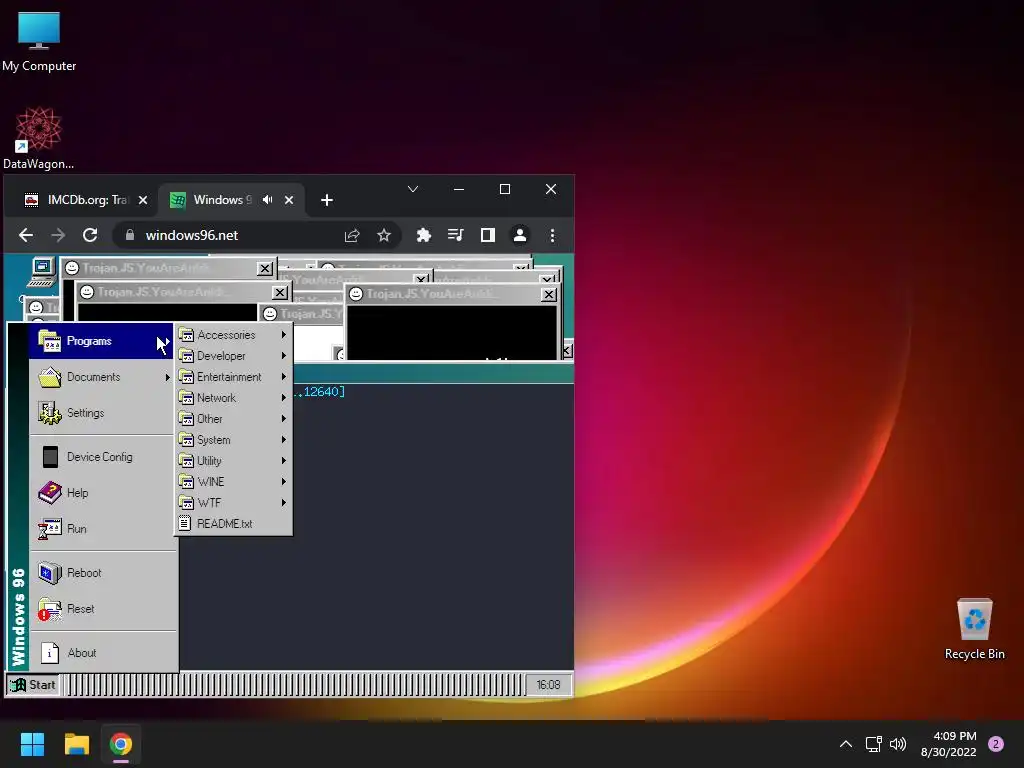Open the Recycle Bin
1024x768 pixels.
(975, 629)
